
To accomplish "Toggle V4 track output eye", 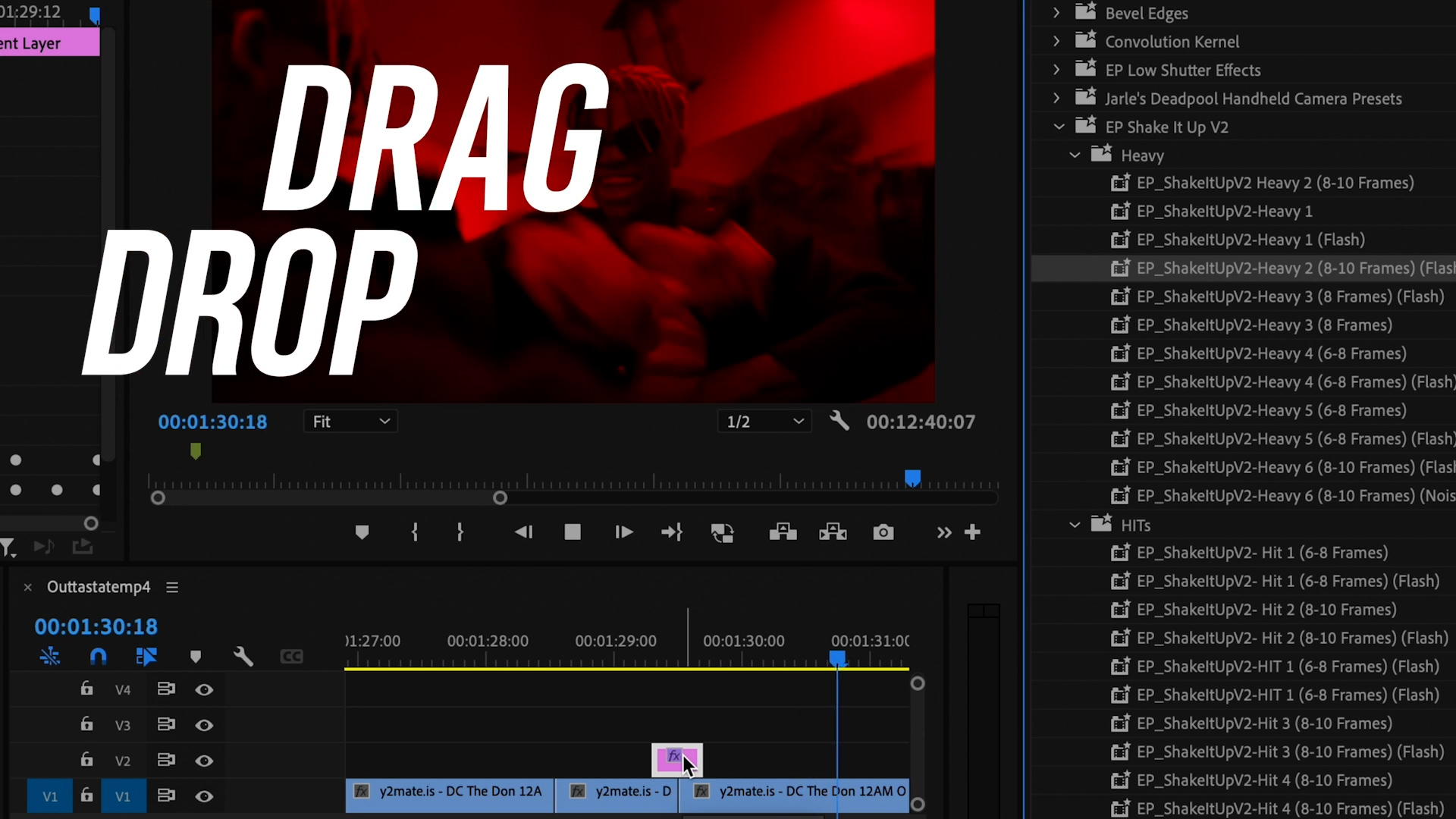I will [x=203, y=689].
